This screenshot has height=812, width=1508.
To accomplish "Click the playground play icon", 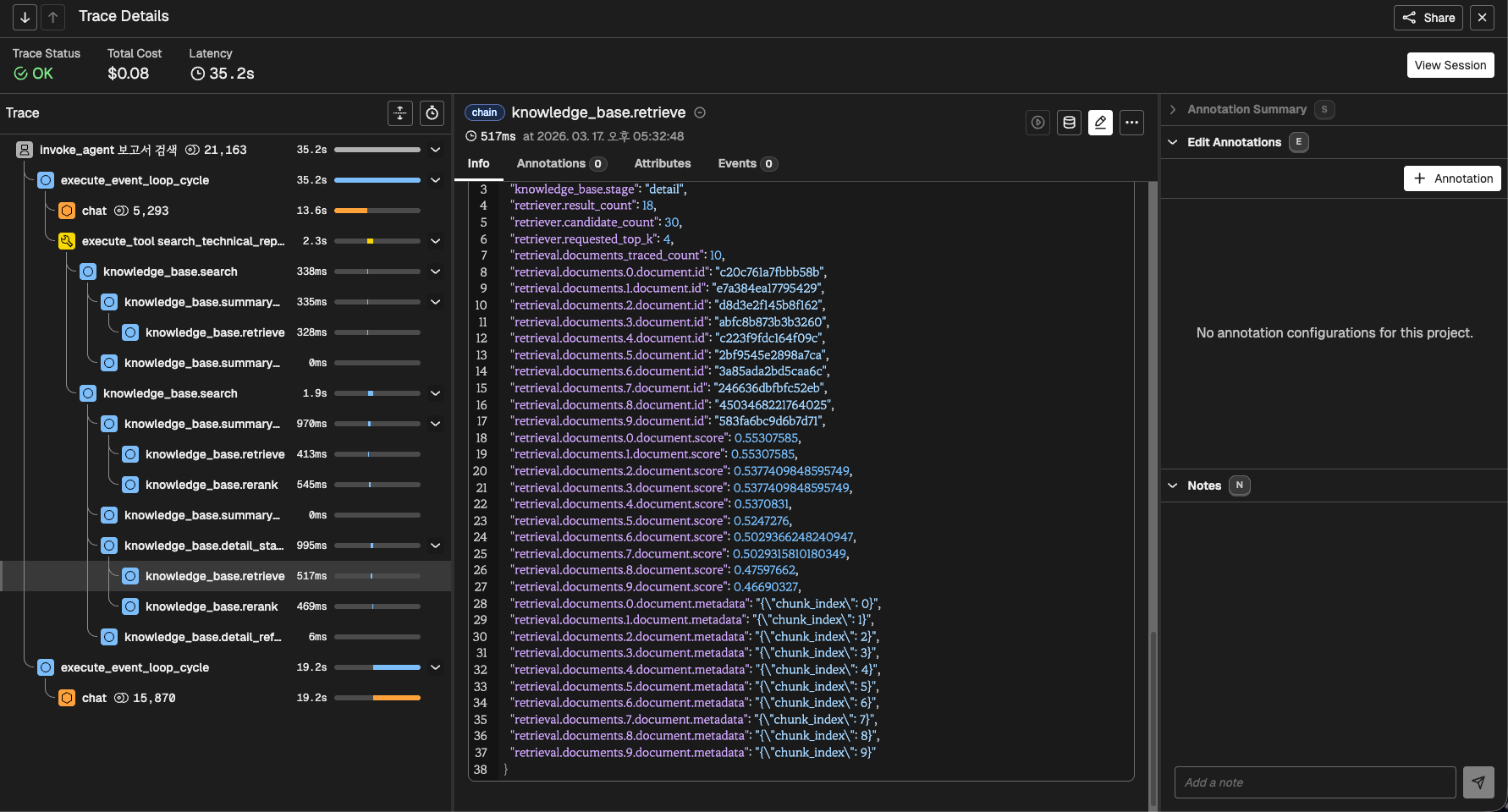I will pyautogui.click(x=1037, y=123).
